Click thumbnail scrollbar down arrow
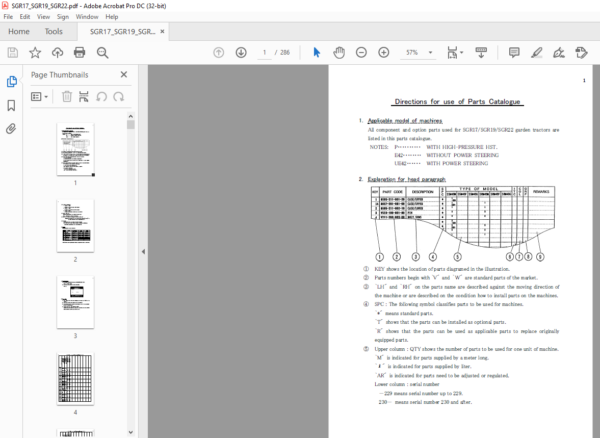Viewport: 600px width, 438px height. (130, 432)
